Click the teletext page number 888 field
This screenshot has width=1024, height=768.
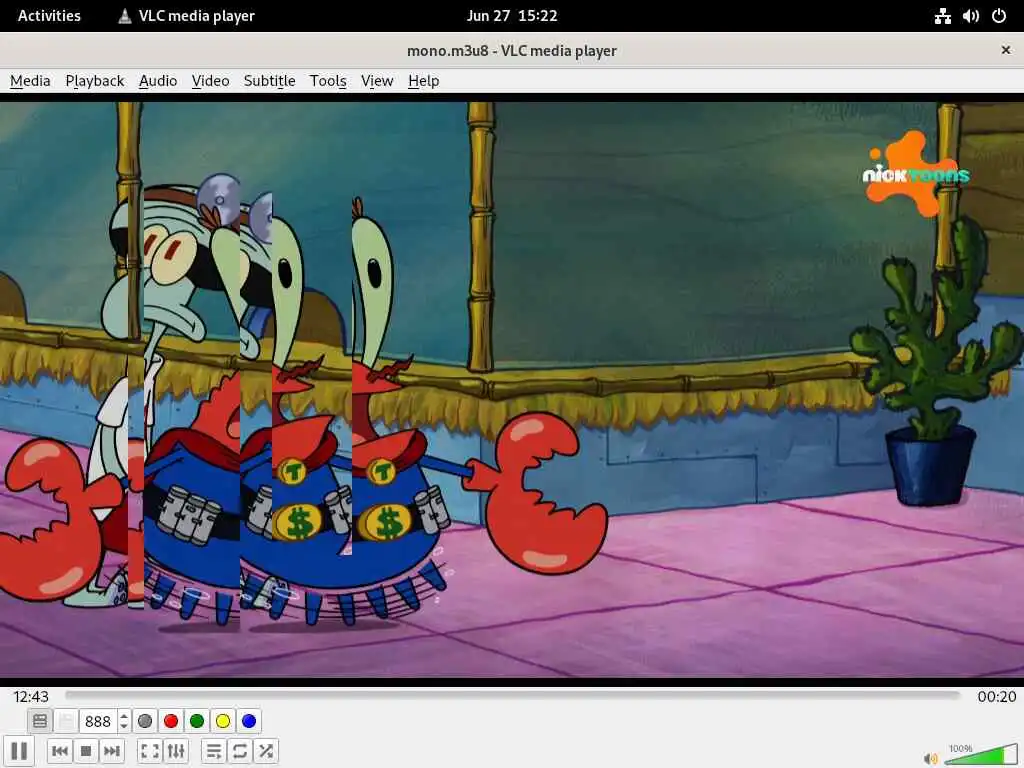[x=98, y=721]
